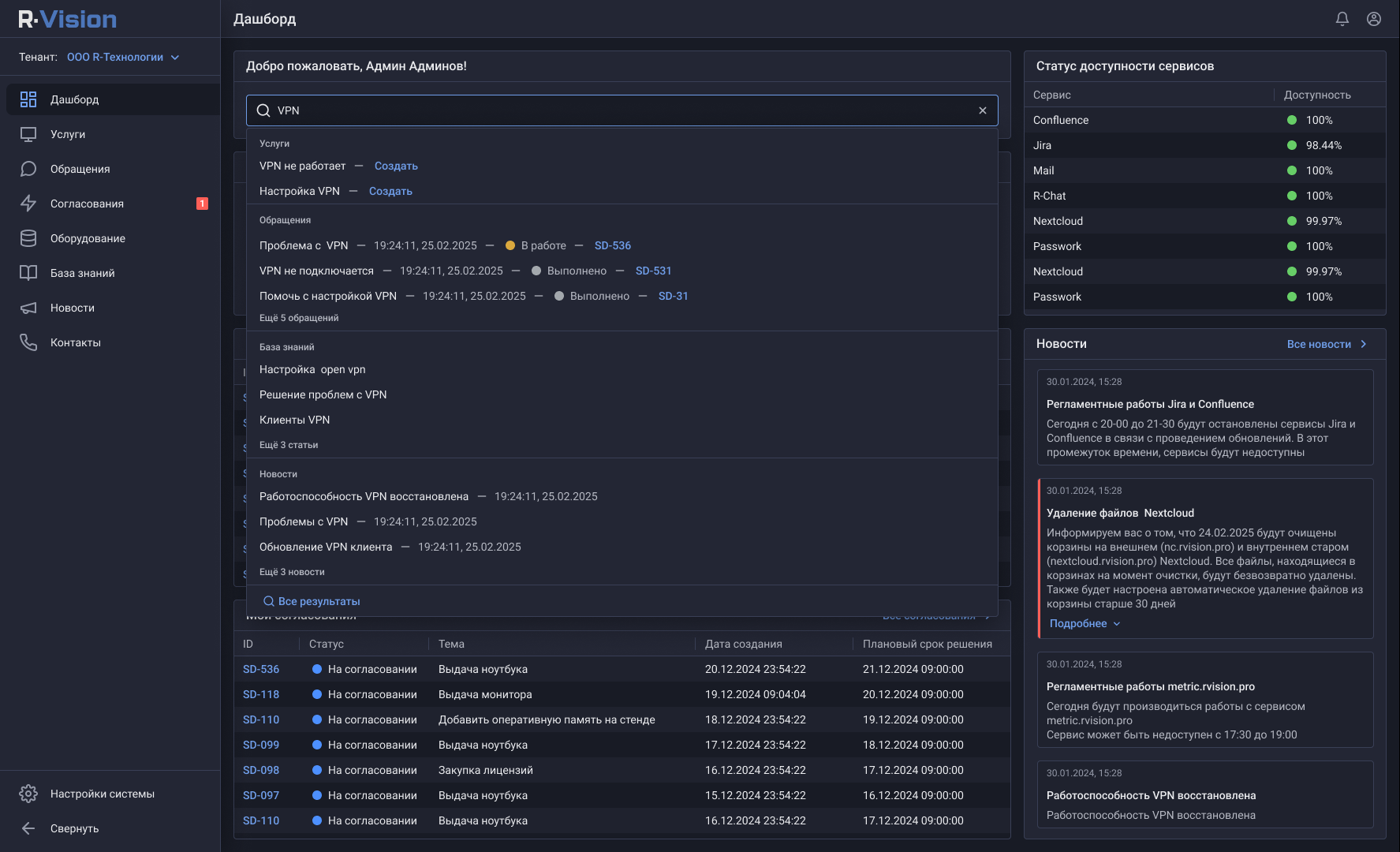Screen dimensions: 1400x852
Task: Open ticket SD-536 in search results
Action: (613, 245)
